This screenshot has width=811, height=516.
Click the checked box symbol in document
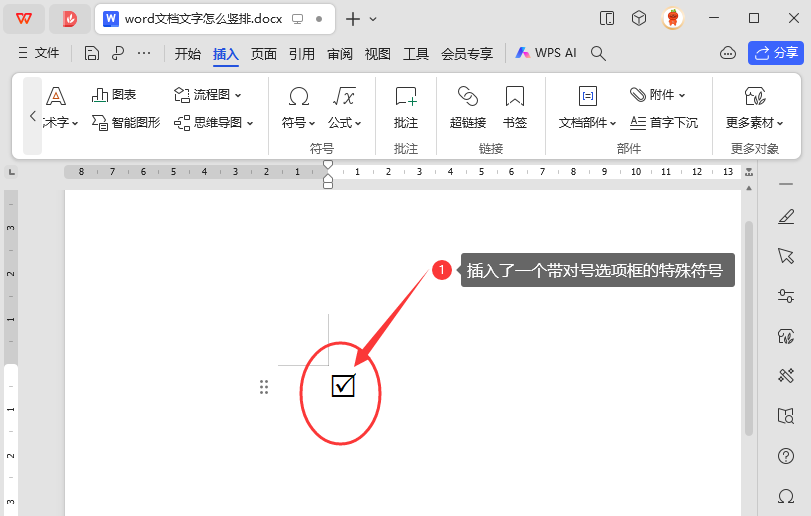343,385
